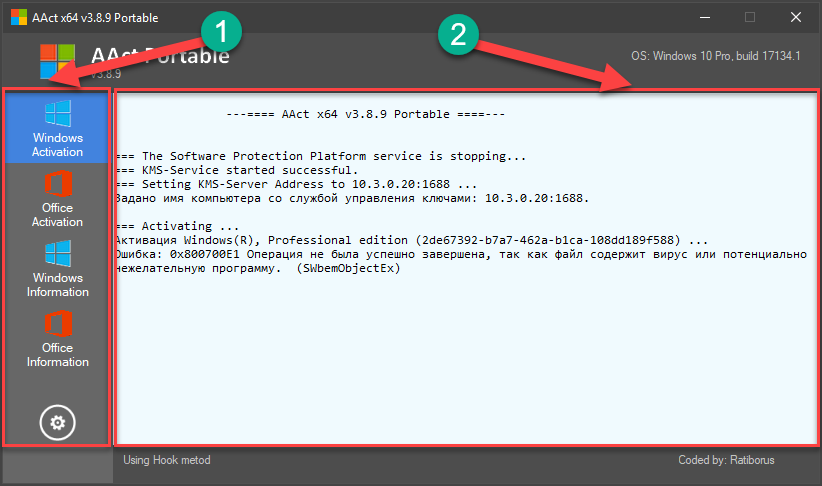Click the '(SWbemObjectEx)' log text
The height and width of the screenshot is (486, 822).
(351, 268)
